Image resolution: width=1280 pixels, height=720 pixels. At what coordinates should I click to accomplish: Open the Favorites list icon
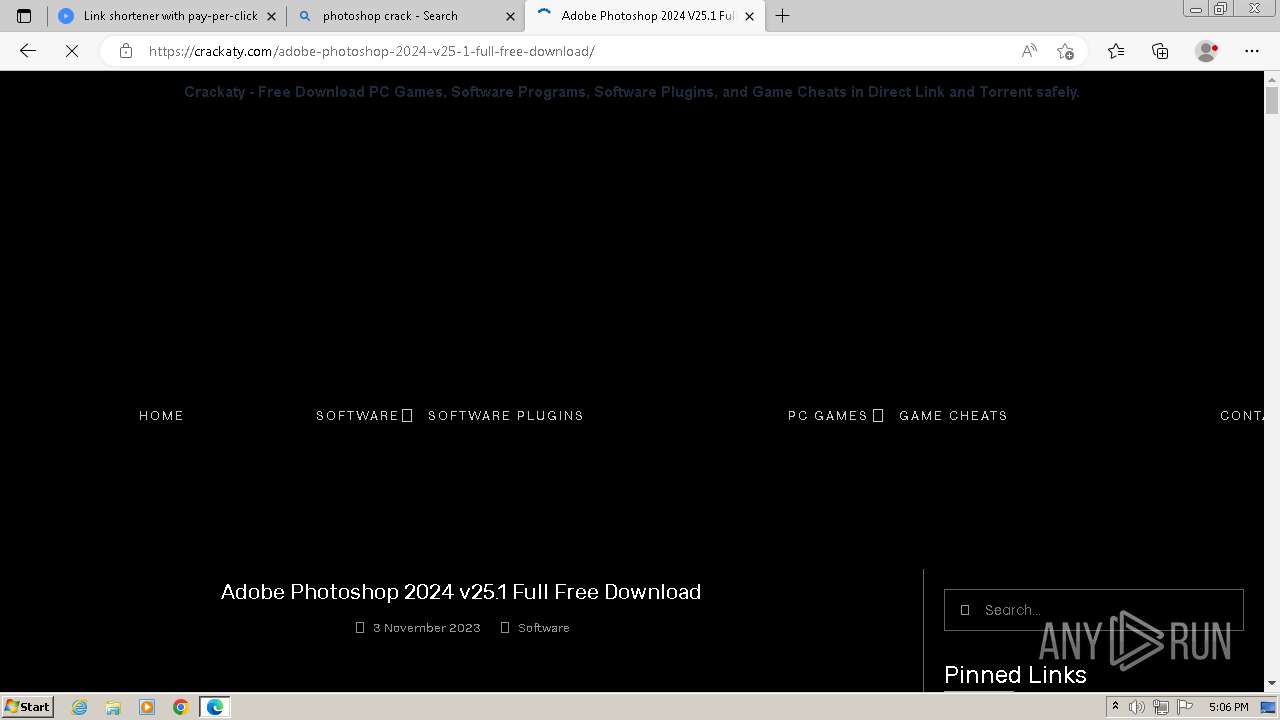click(1116, 51)
